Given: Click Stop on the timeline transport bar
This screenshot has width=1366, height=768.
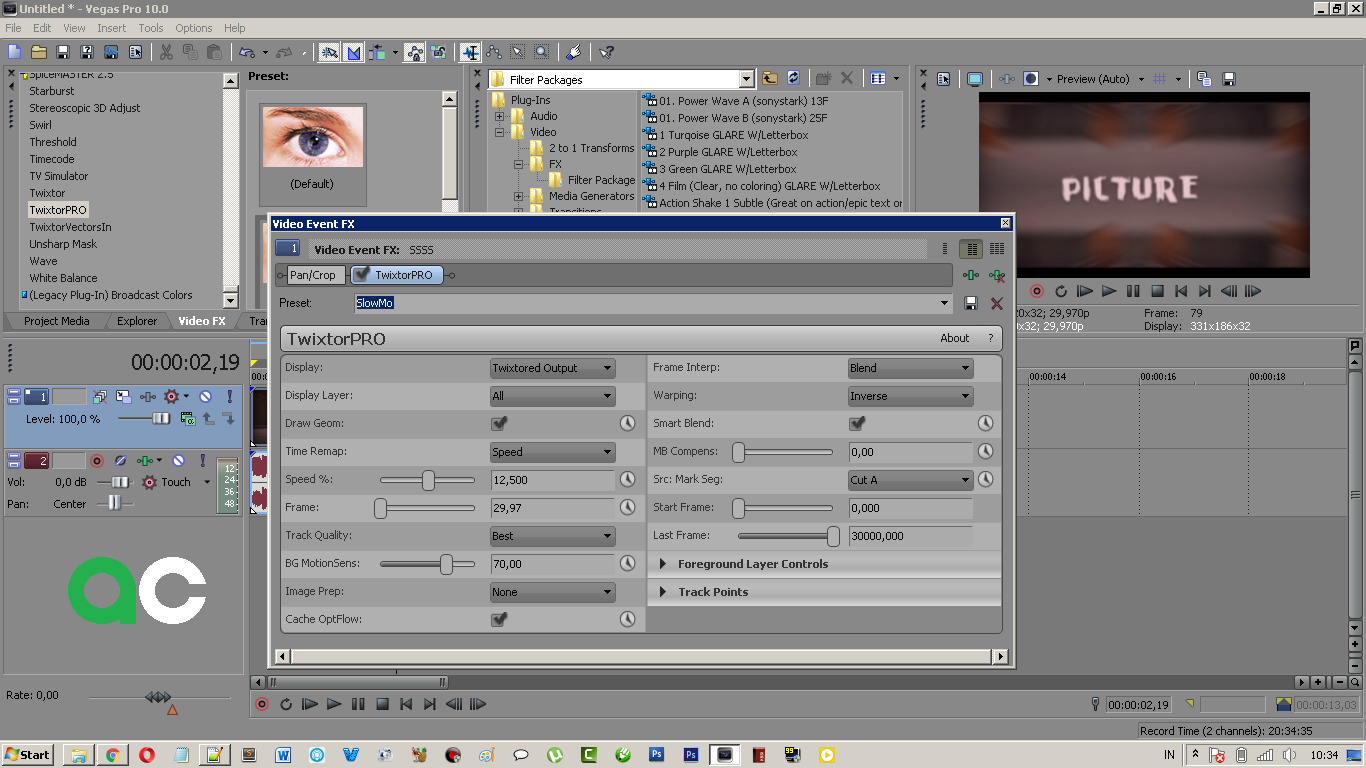Looking at the screenshot, I should tap(382, 704).
